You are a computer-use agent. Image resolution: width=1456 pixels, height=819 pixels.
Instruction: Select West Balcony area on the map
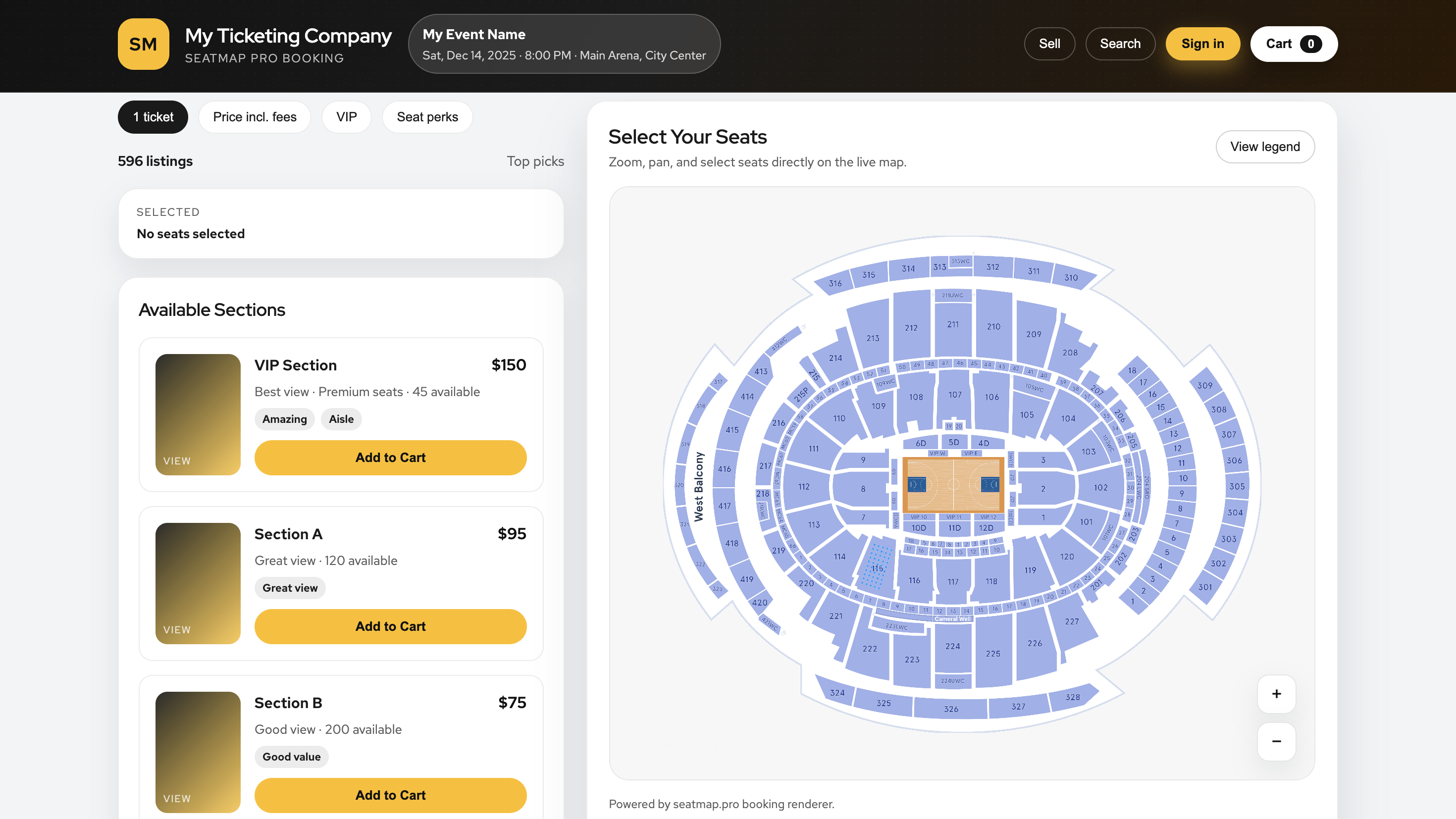[699, 486]
